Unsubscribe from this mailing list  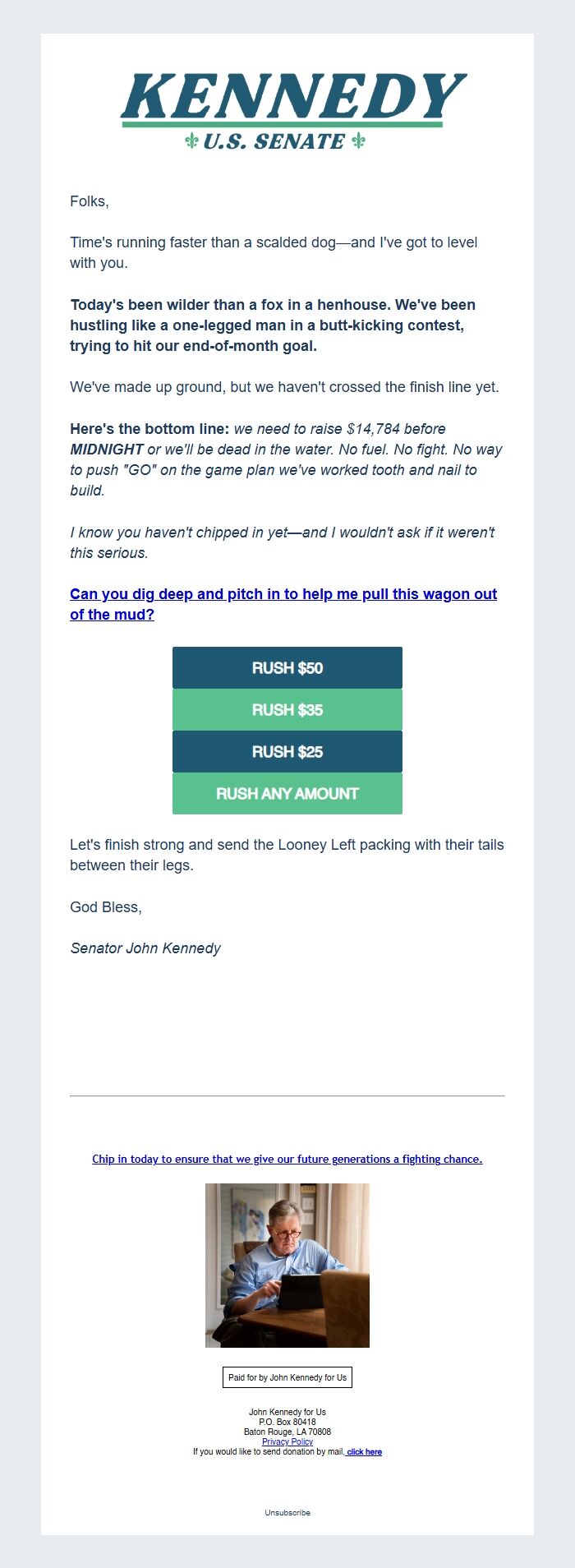pos(287,1512)
